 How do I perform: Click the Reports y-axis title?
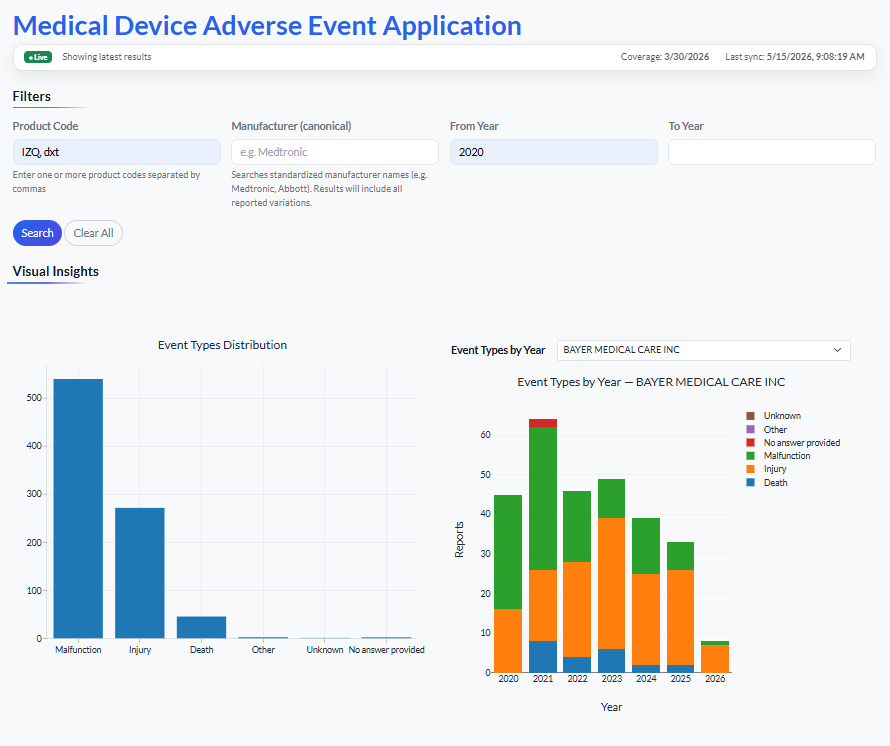pyautogui.click(x=459, y=540)
